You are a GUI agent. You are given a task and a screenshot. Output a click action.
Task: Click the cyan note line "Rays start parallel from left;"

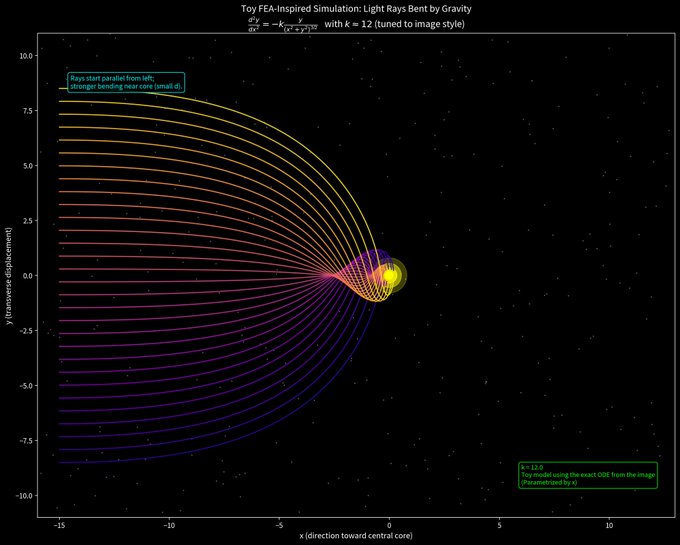tap(112, 78)
